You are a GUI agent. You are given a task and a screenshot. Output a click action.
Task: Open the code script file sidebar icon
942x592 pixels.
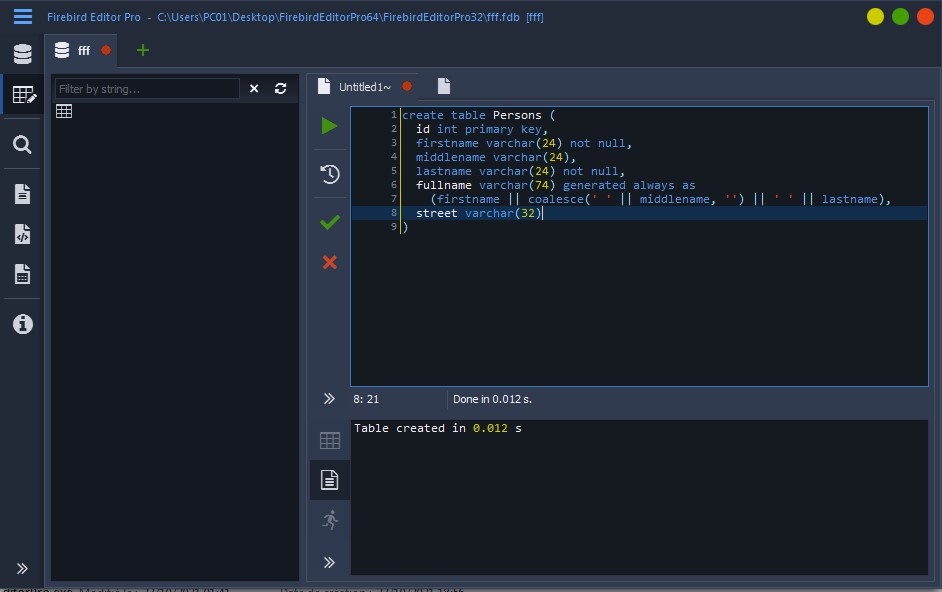[x=22, y=234]
